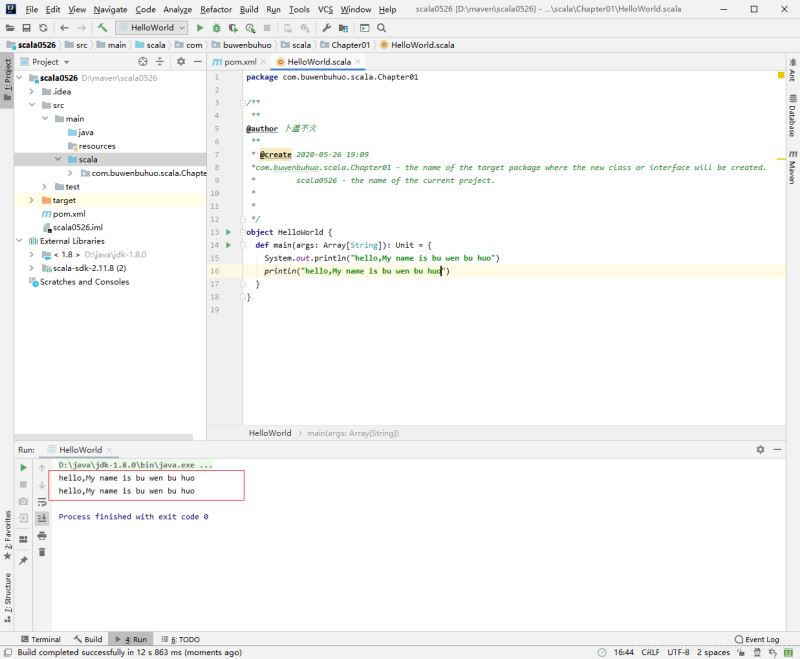Click run gutter arrow beside object HelloWorld
800x659 pixels.
click(228, 232)
